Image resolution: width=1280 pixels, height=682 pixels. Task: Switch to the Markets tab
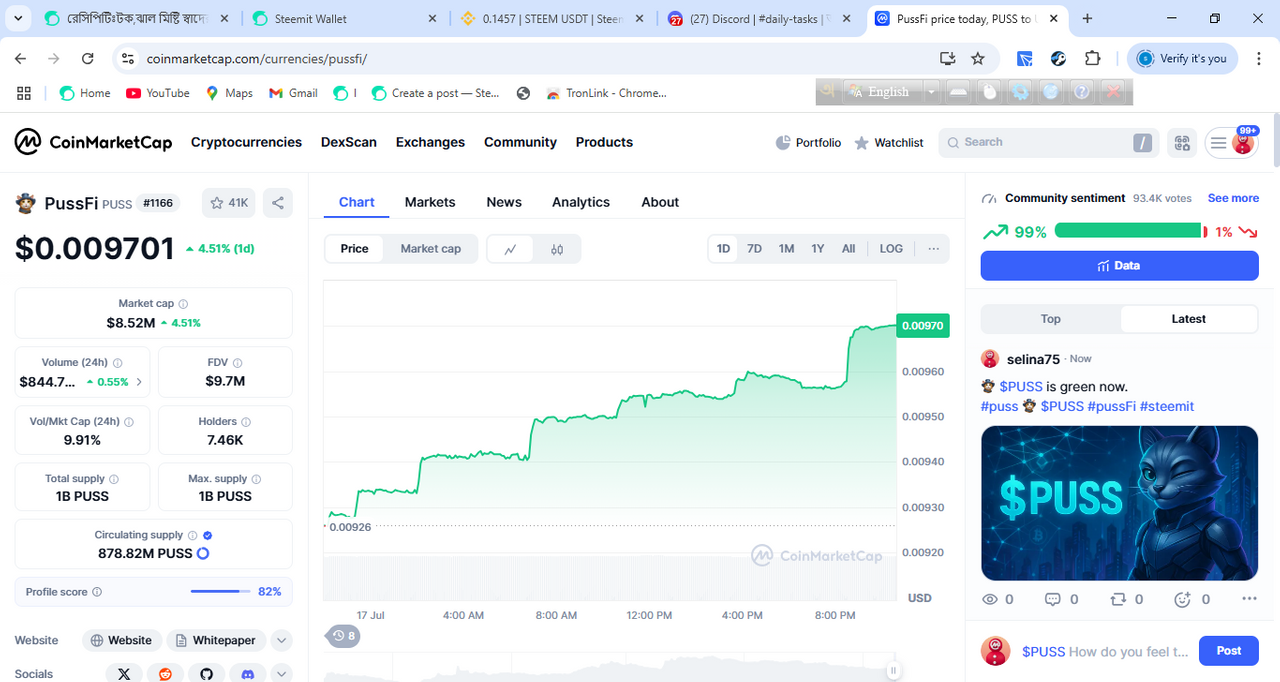point(430,202)
